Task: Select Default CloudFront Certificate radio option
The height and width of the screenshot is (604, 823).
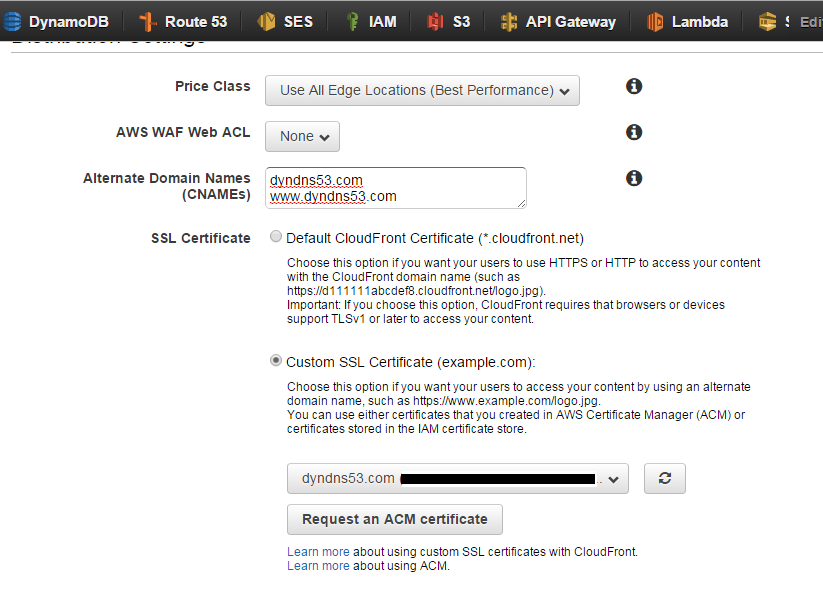Action: tap(276, 238)
